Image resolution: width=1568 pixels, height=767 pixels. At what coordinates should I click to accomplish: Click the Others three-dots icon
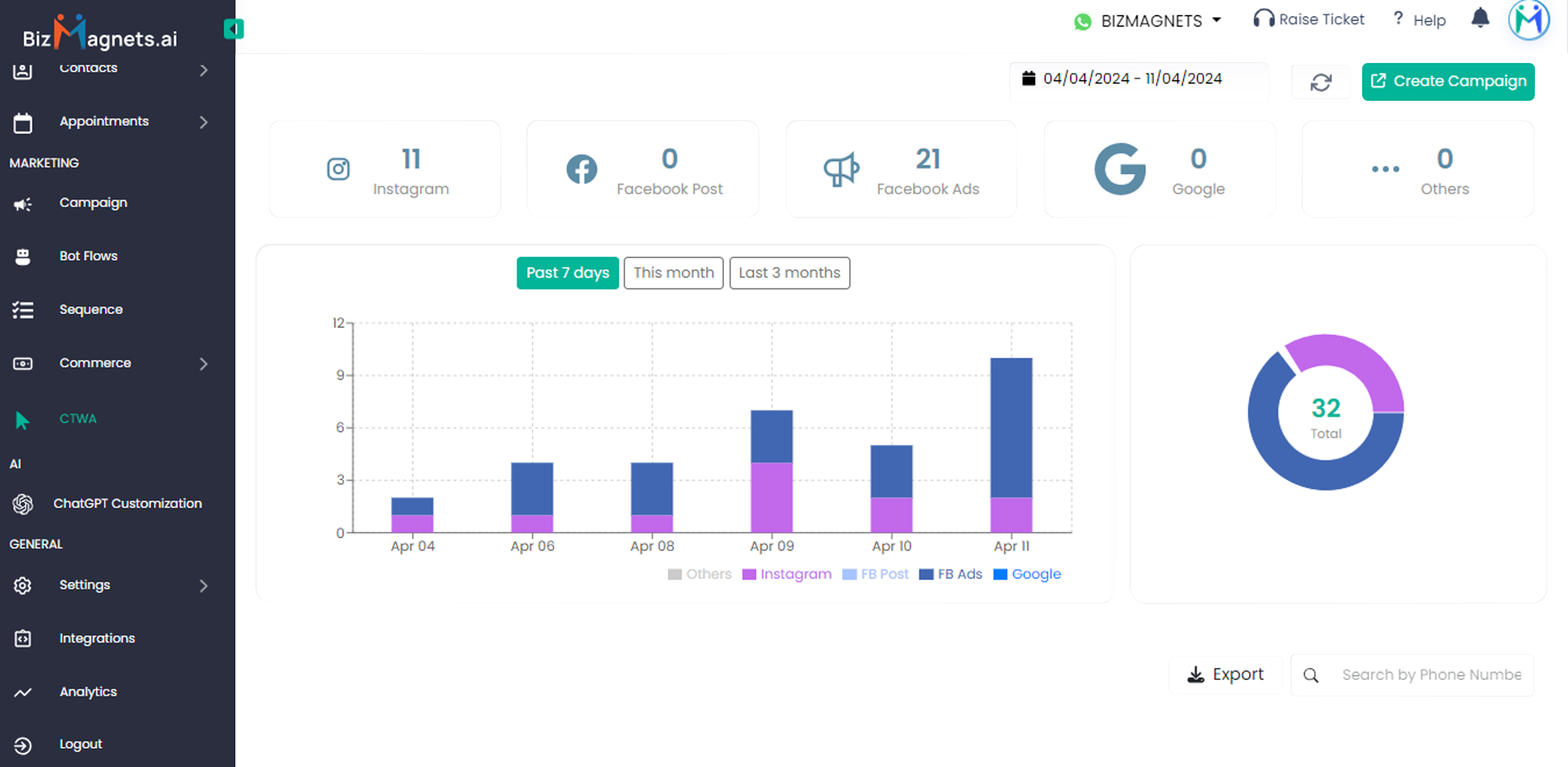[1385, 168]
